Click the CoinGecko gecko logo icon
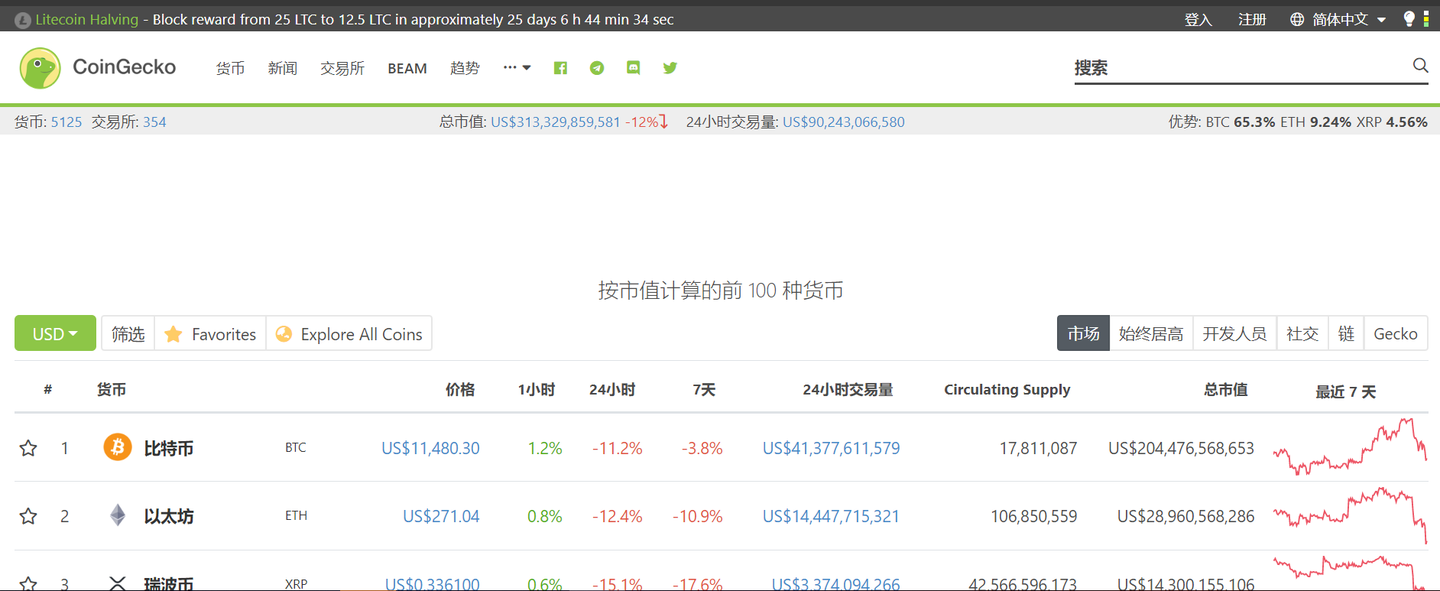This screenshot has width=1440, height=591. pyautogui.click(x=40, y=68)
